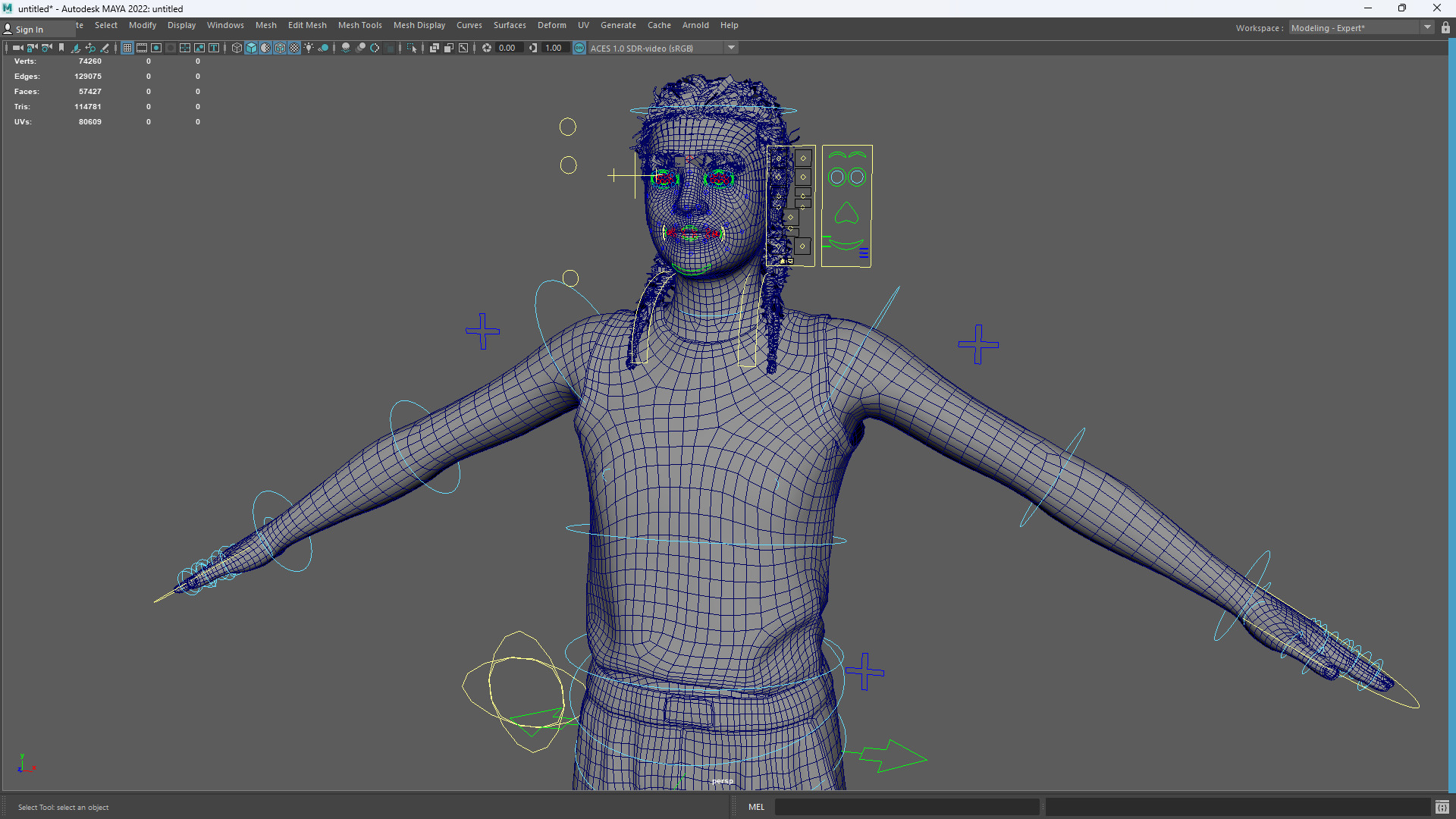Click the exposure aperture icon
Image resolution: width=1456 pixels, height=819 pixels.
click(x=487, y=48)
